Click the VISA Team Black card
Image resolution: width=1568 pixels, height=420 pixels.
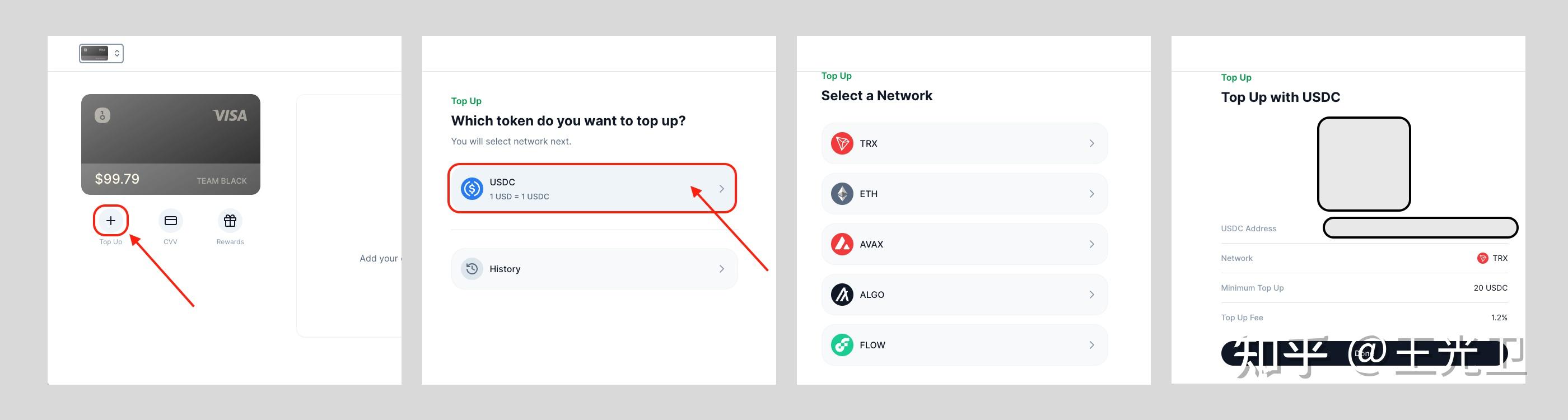170,144
